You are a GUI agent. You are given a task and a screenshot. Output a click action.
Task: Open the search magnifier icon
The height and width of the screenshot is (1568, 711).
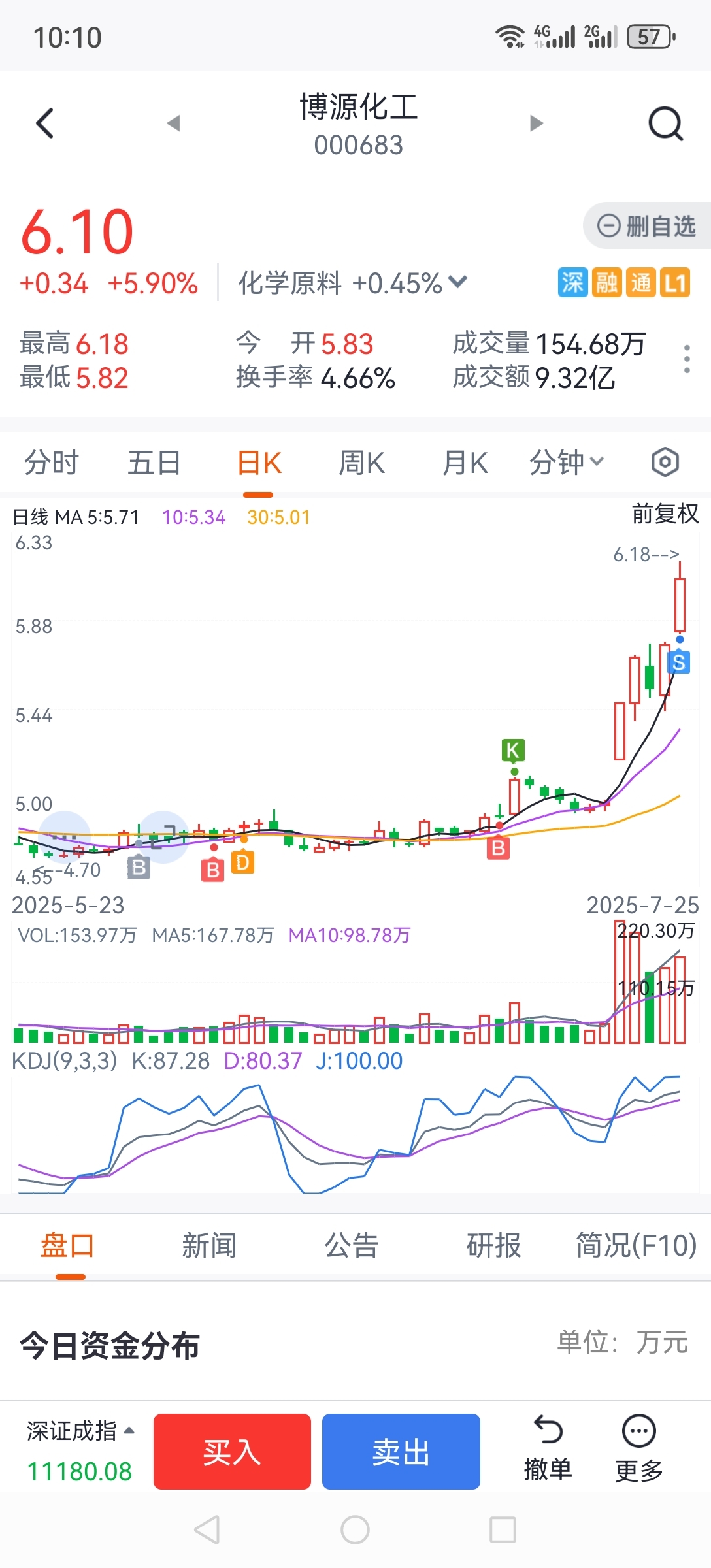(666, 123)
